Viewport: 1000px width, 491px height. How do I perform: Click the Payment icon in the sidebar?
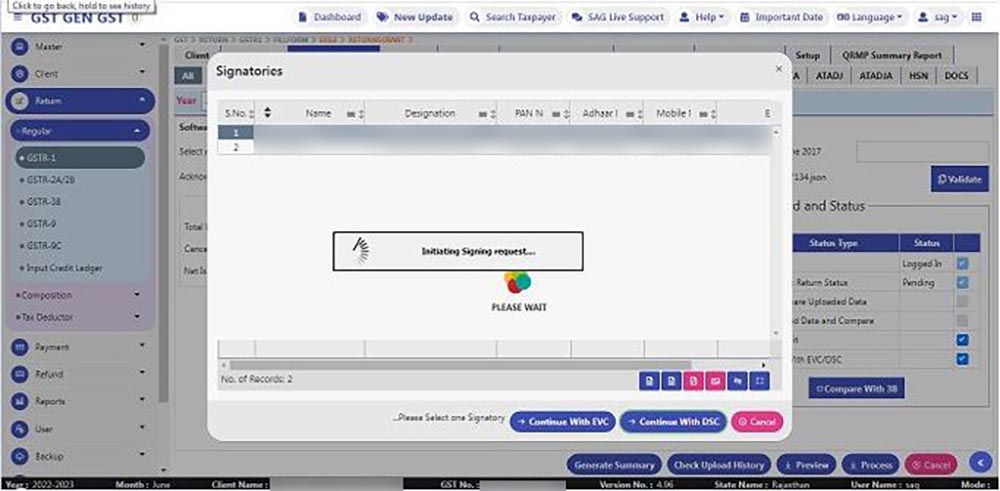[19, 347]
